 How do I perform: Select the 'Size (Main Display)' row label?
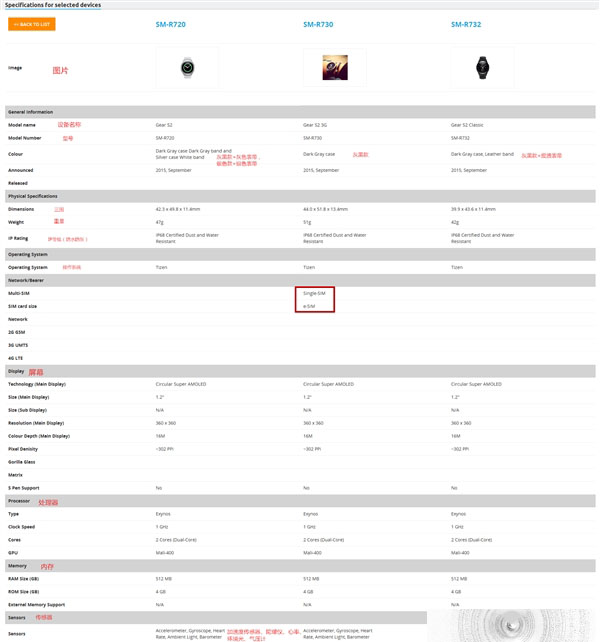28,397
